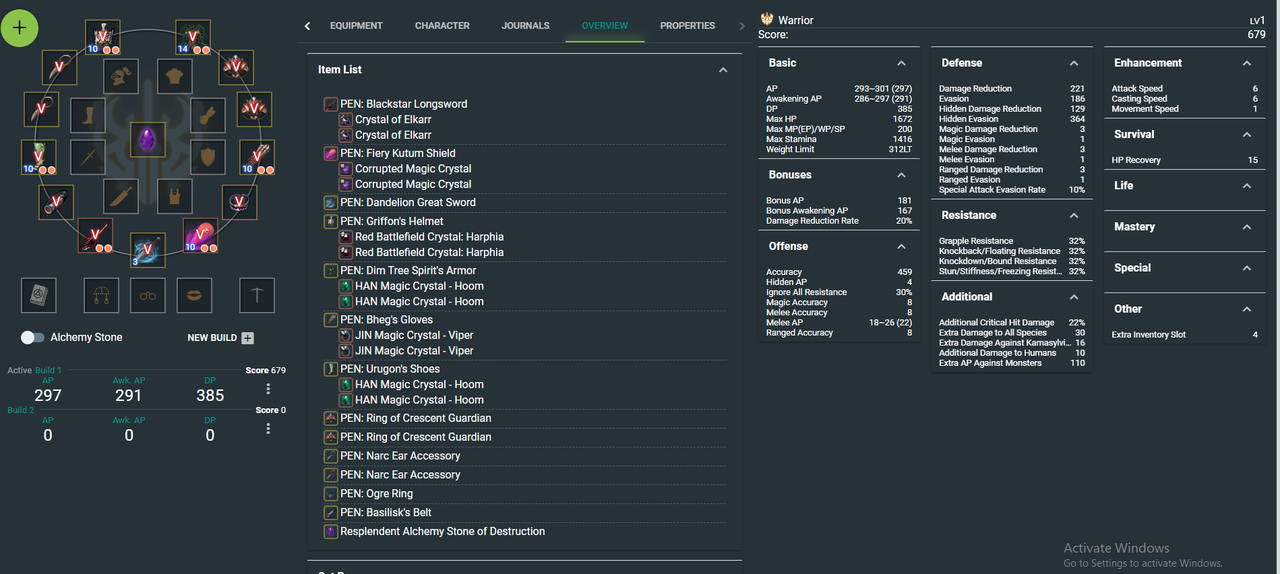The width and height of the screenshot is (1280, 574).
Task: Collapse the Enhancement panel
Action: coord(1247,63)
